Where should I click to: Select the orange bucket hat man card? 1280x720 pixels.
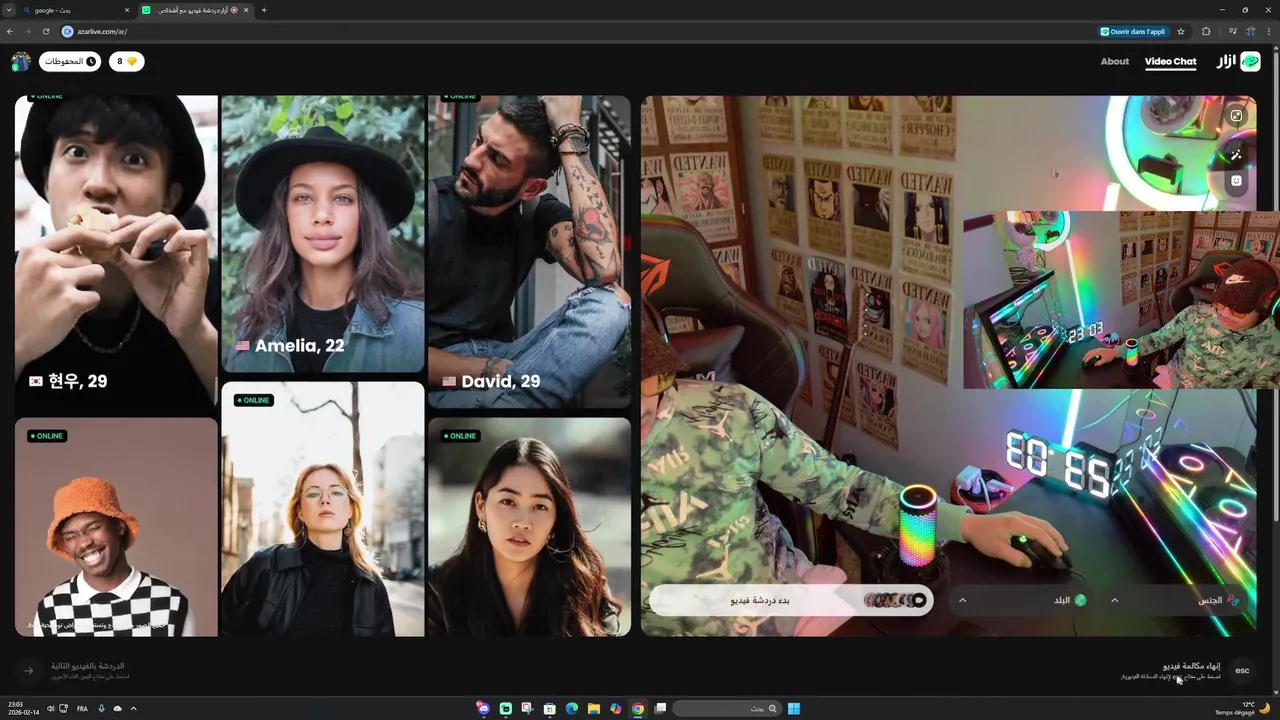116,527
